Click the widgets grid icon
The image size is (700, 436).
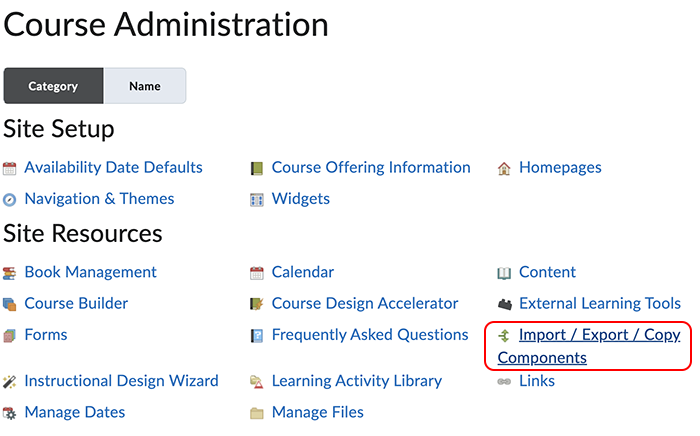257,199
